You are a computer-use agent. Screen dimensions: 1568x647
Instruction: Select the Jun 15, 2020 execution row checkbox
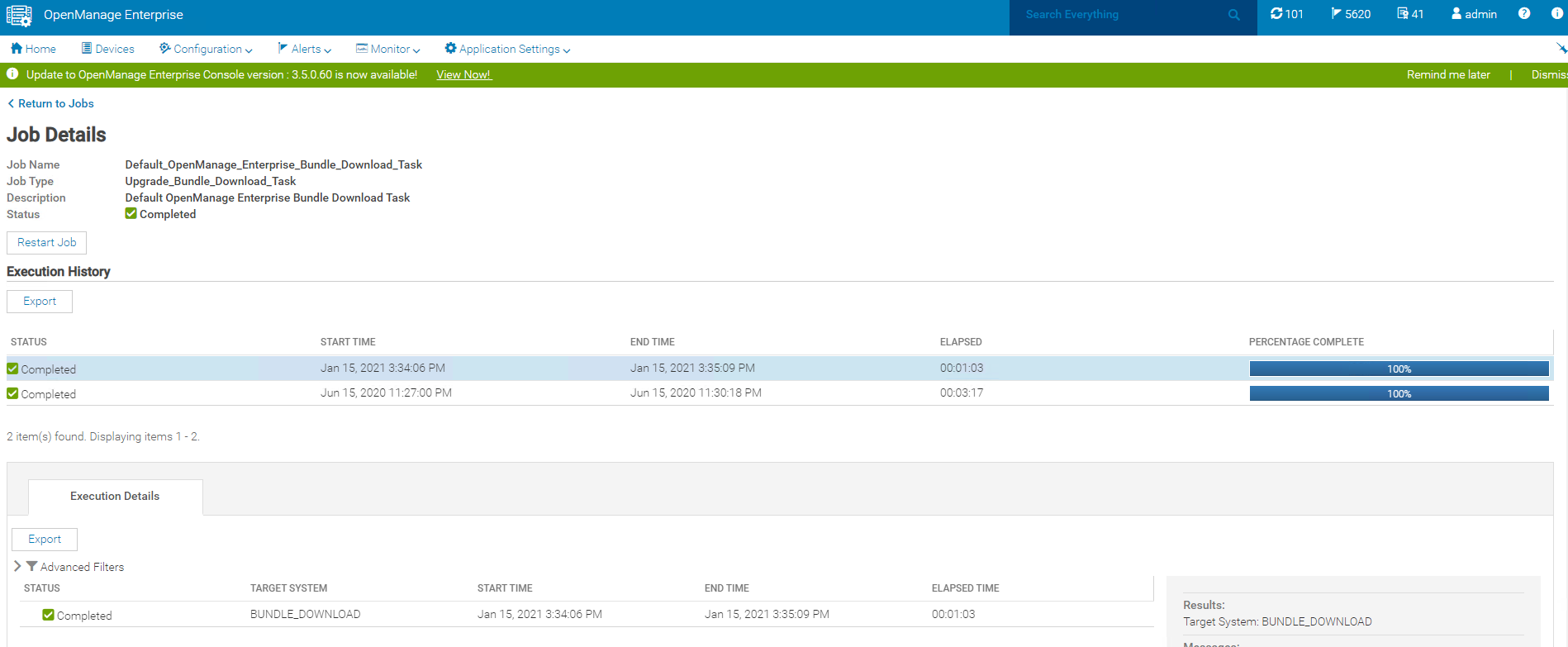coord(12,393)
